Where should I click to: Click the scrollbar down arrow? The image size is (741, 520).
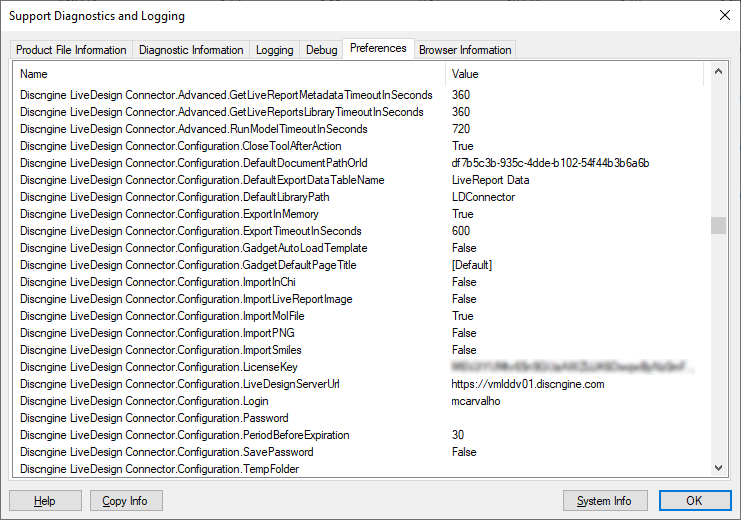click(x=718, y=468)
